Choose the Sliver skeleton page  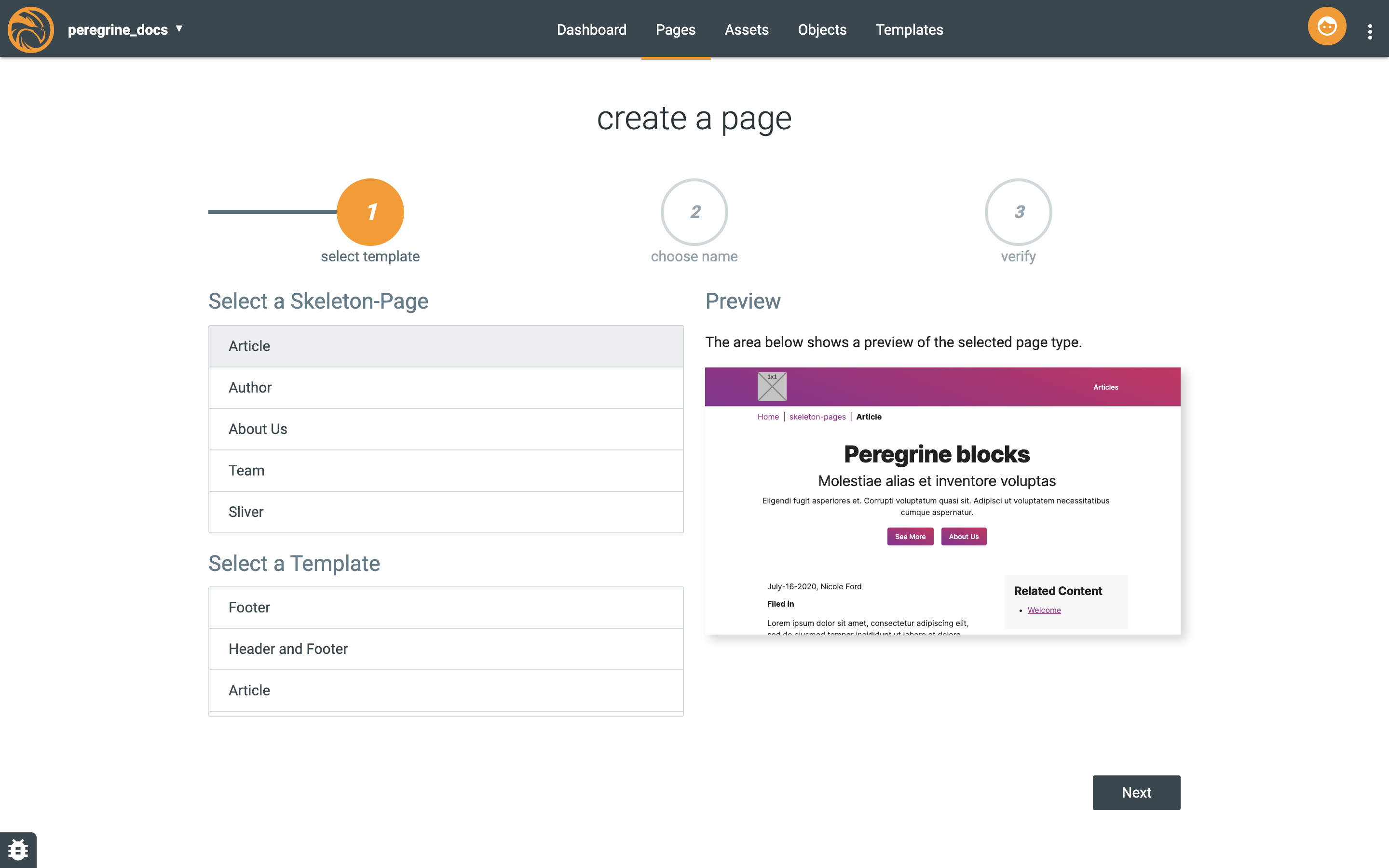(446, 512)
